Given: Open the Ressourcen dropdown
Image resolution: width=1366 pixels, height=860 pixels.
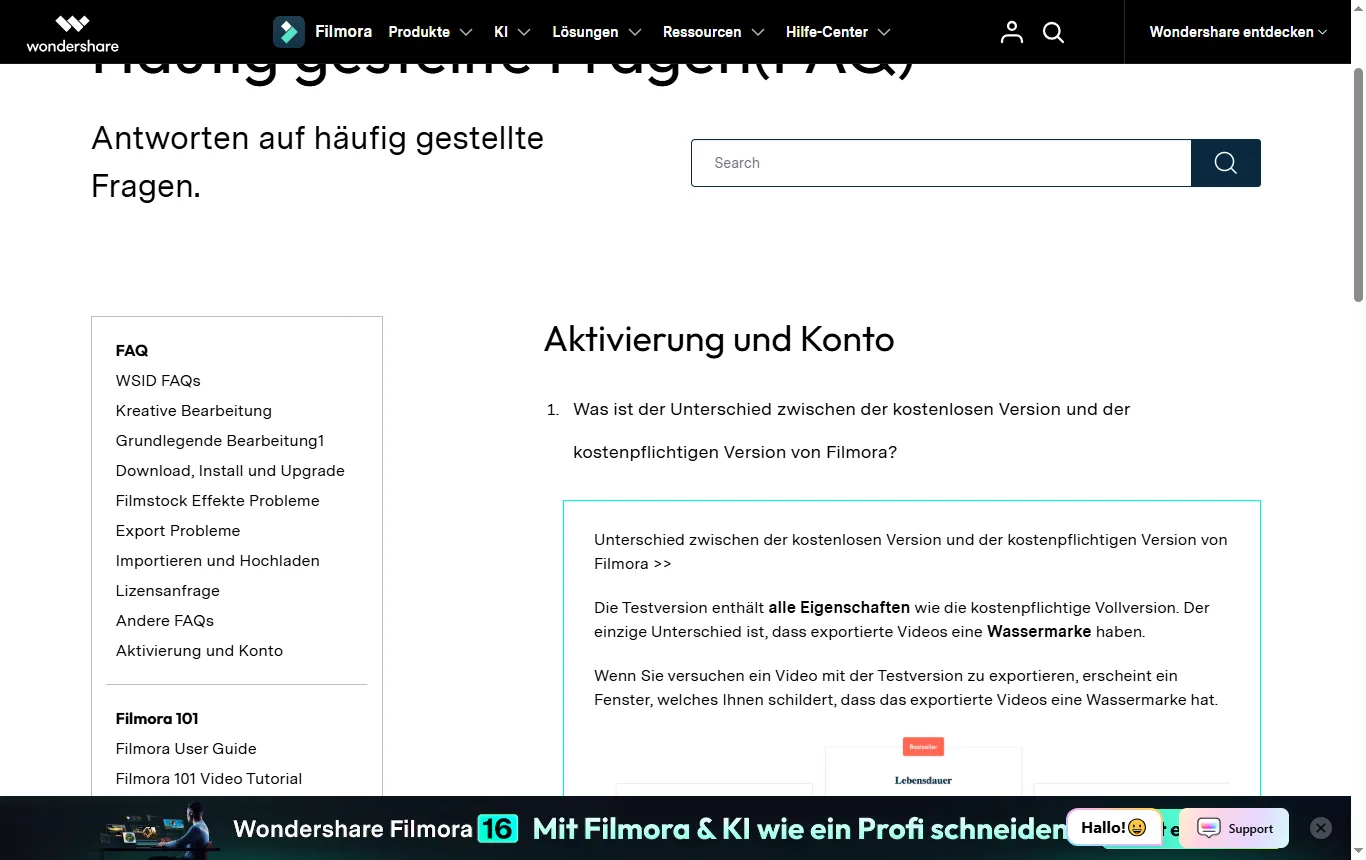Looking at the screenshot, I should [714, 32].
